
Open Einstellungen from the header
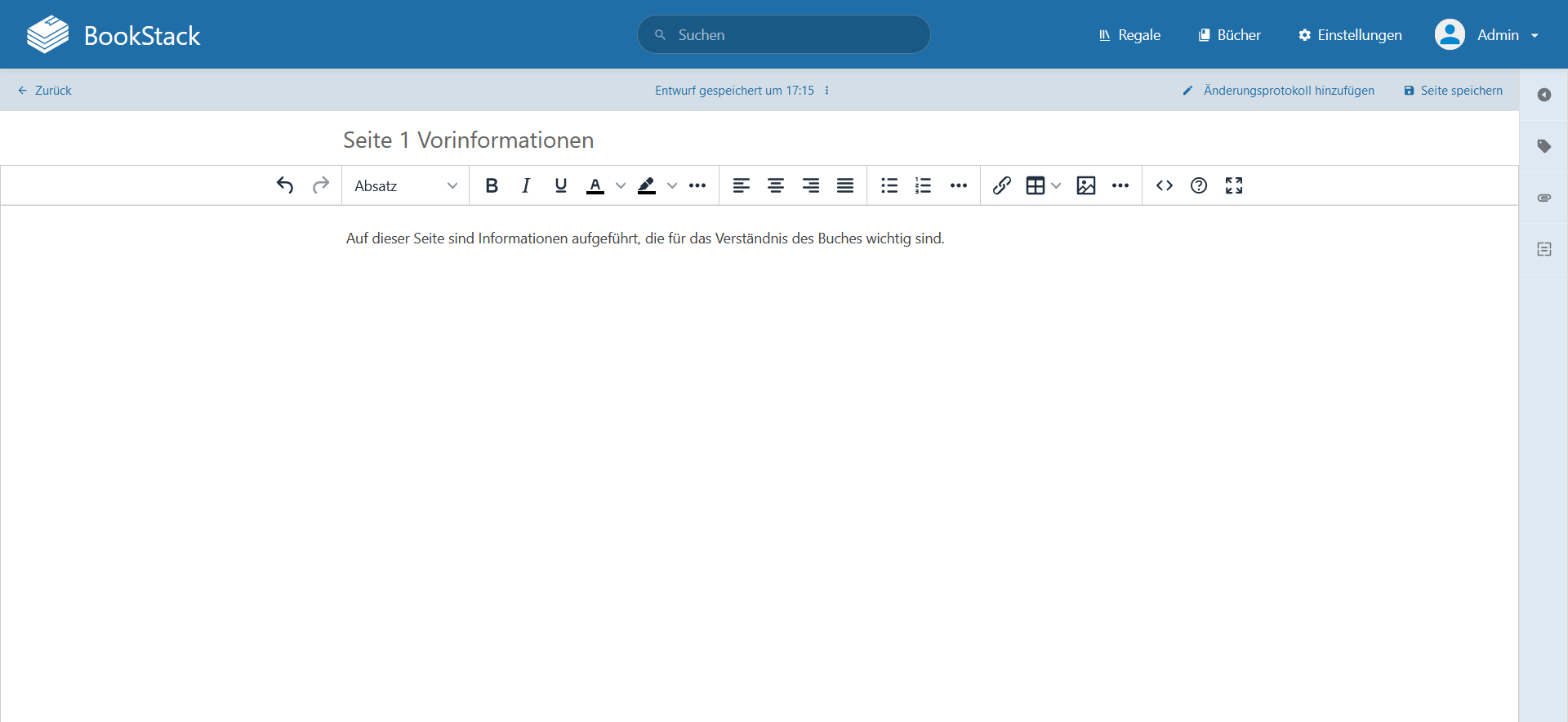pos(1350,35)
